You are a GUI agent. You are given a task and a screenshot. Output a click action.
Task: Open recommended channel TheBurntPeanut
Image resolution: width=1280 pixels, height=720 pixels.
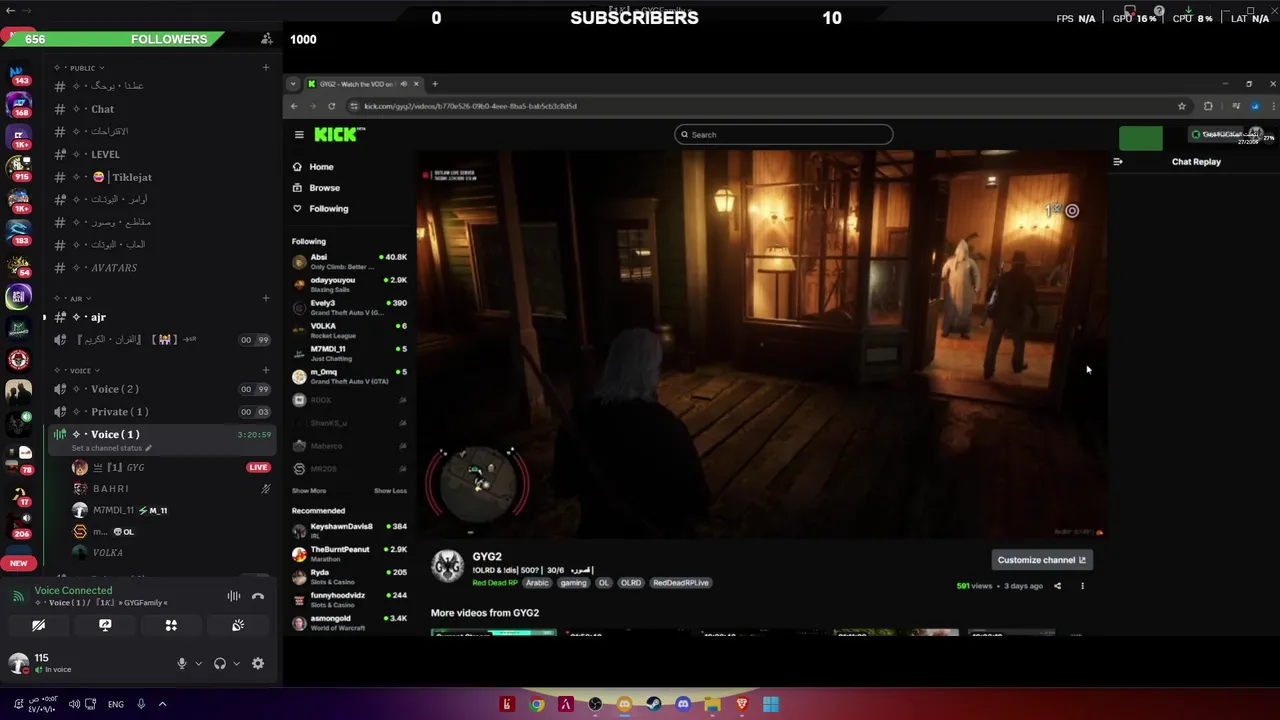[x=349, y=554]
